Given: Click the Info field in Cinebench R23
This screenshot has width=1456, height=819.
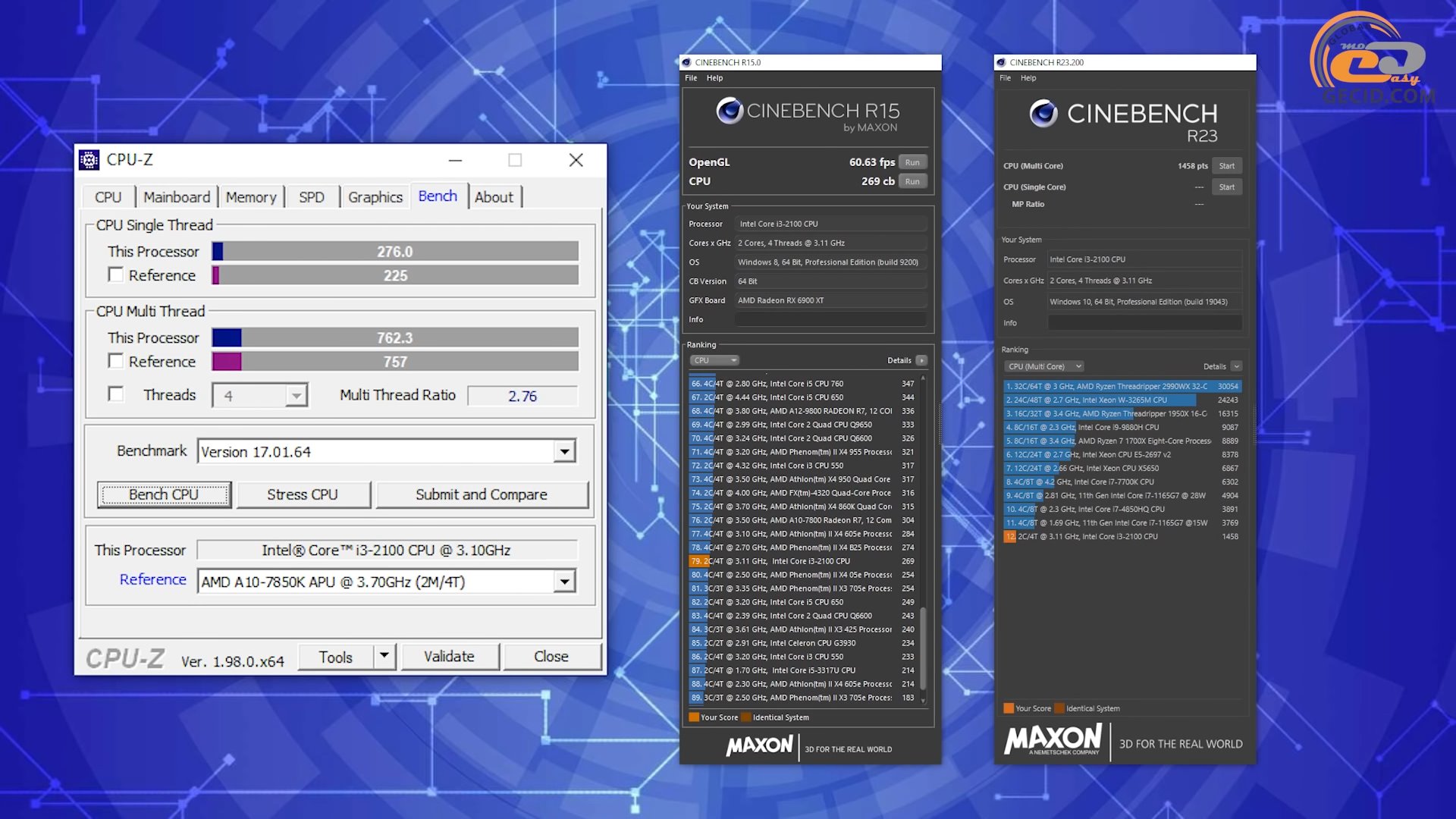Looking at the screenshot, I should 1145,323.
